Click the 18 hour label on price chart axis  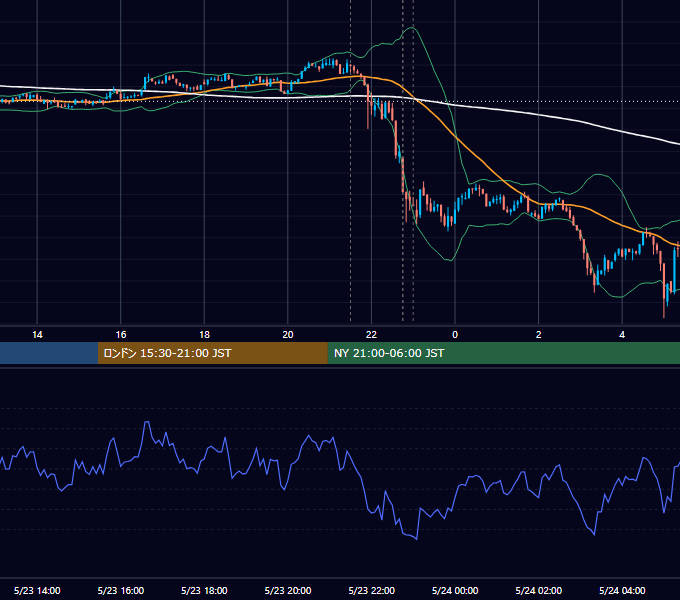[x=204, y=335]
